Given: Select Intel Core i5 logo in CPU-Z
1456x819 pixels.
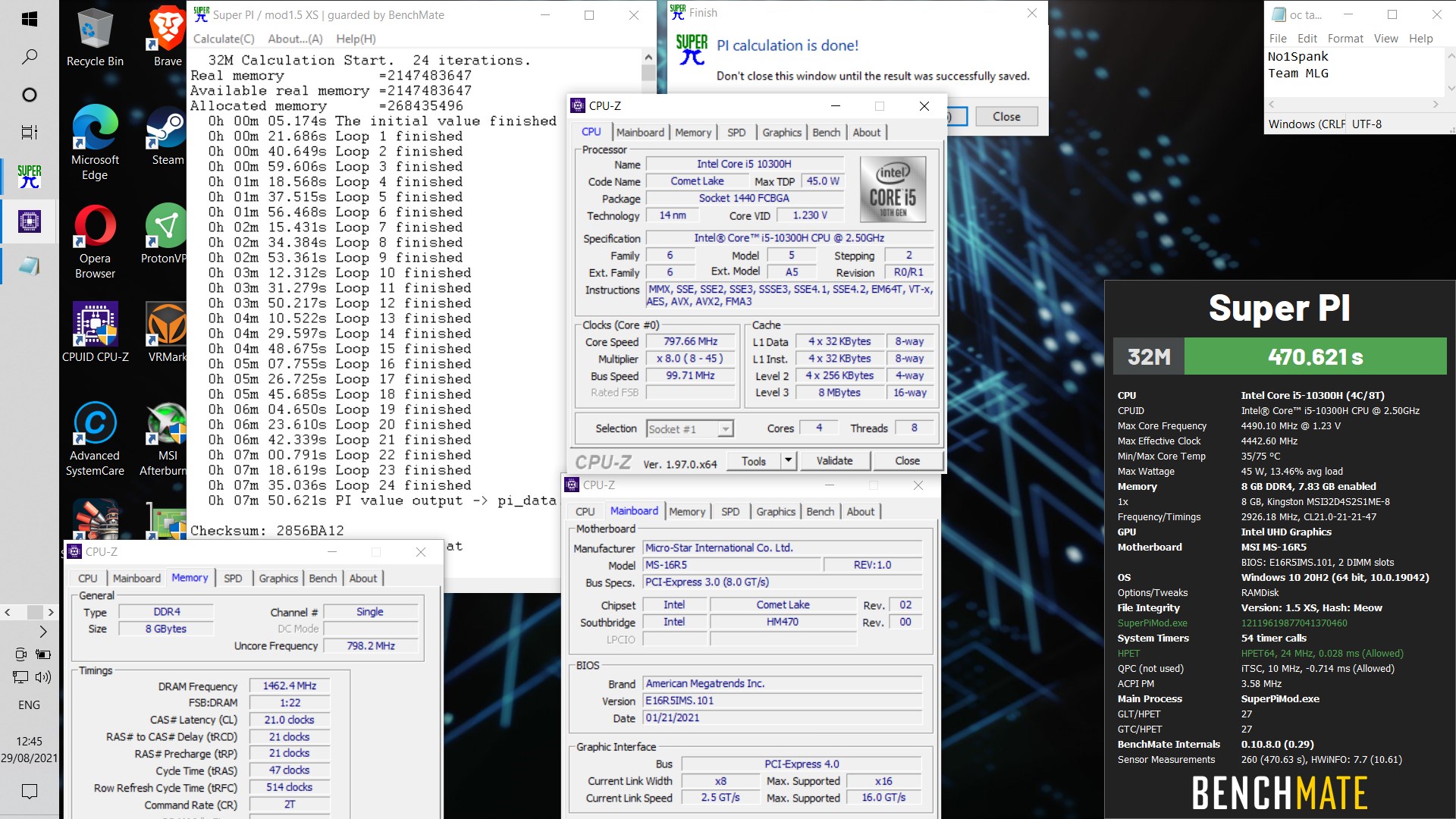Looking at the screenshot, I should pos(893,190).
